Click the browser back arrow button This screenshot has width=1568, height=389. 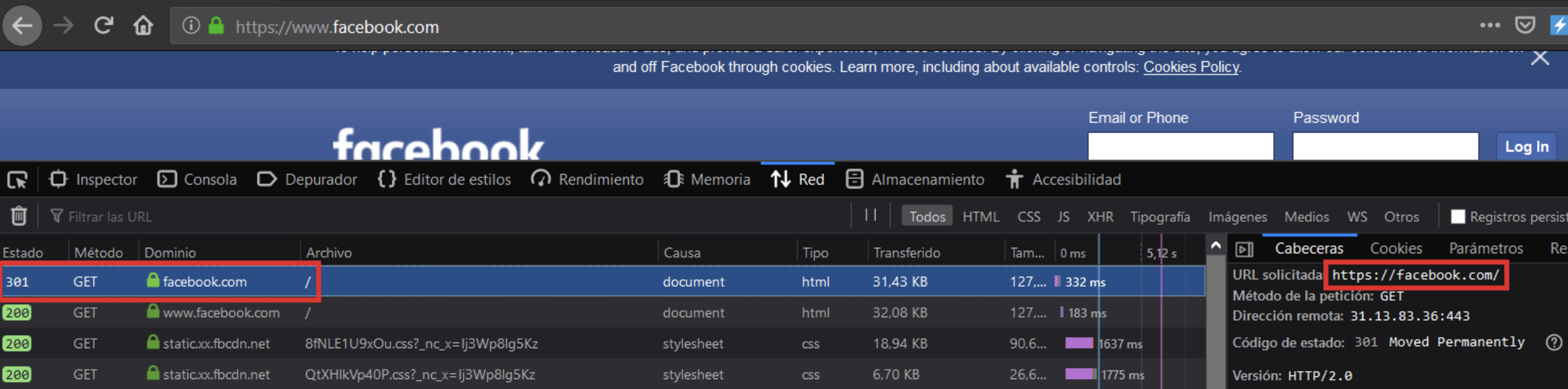(23, 26)
